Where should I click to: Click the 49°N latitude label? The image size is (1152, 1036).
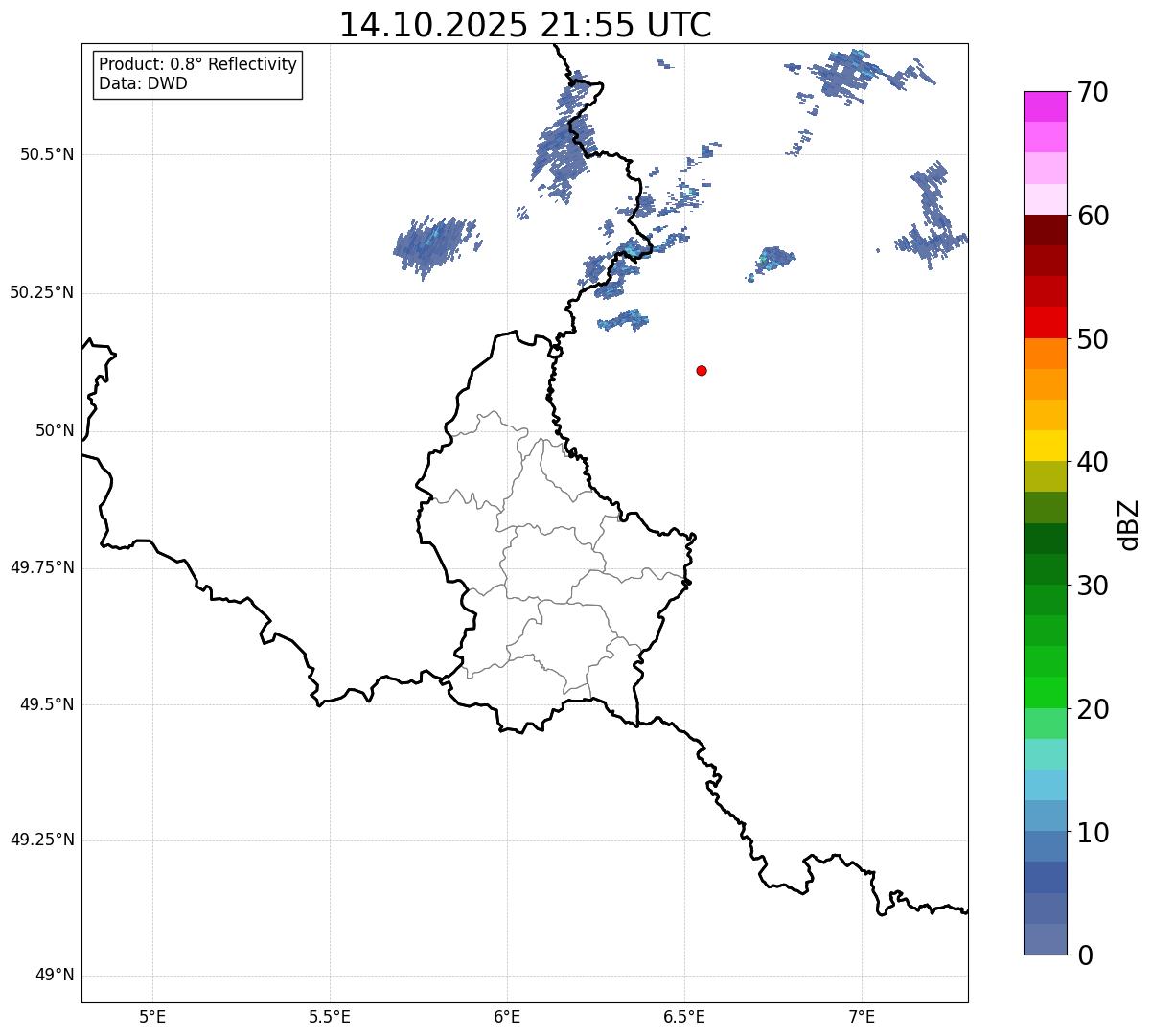[56, 976]
